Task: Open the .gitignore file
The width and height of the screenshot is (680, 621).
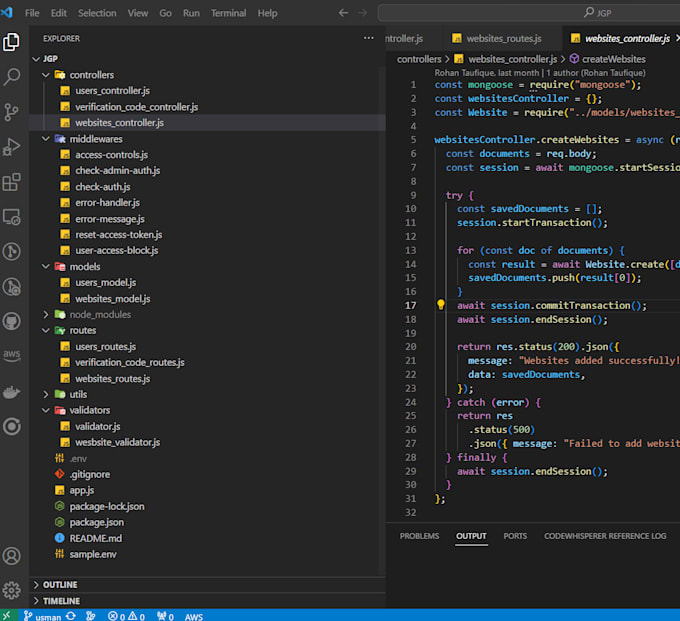Action: [x=90, y=474]
